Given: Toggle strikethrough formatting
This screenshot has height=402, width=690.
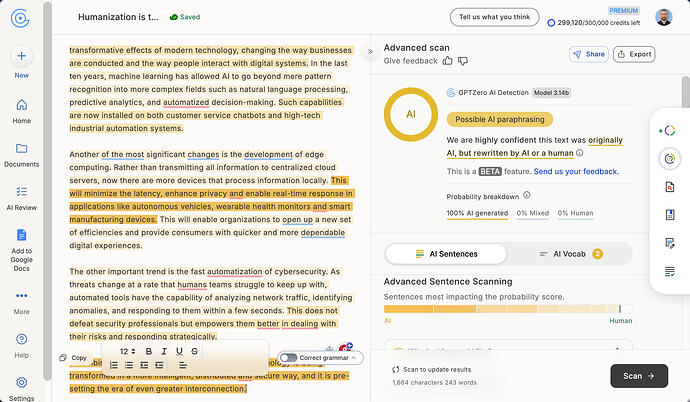Looking at the screenshot, I should 195,351.
